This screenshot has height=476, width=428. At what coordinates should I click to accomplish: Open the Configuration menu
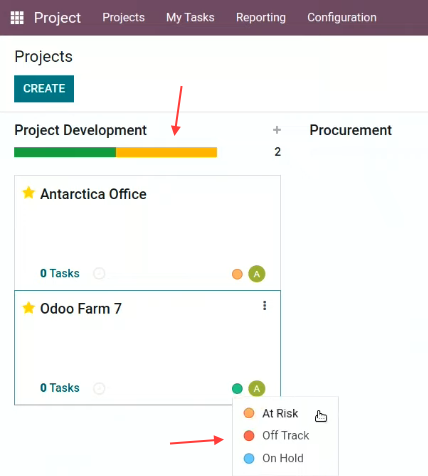point(342,17)
